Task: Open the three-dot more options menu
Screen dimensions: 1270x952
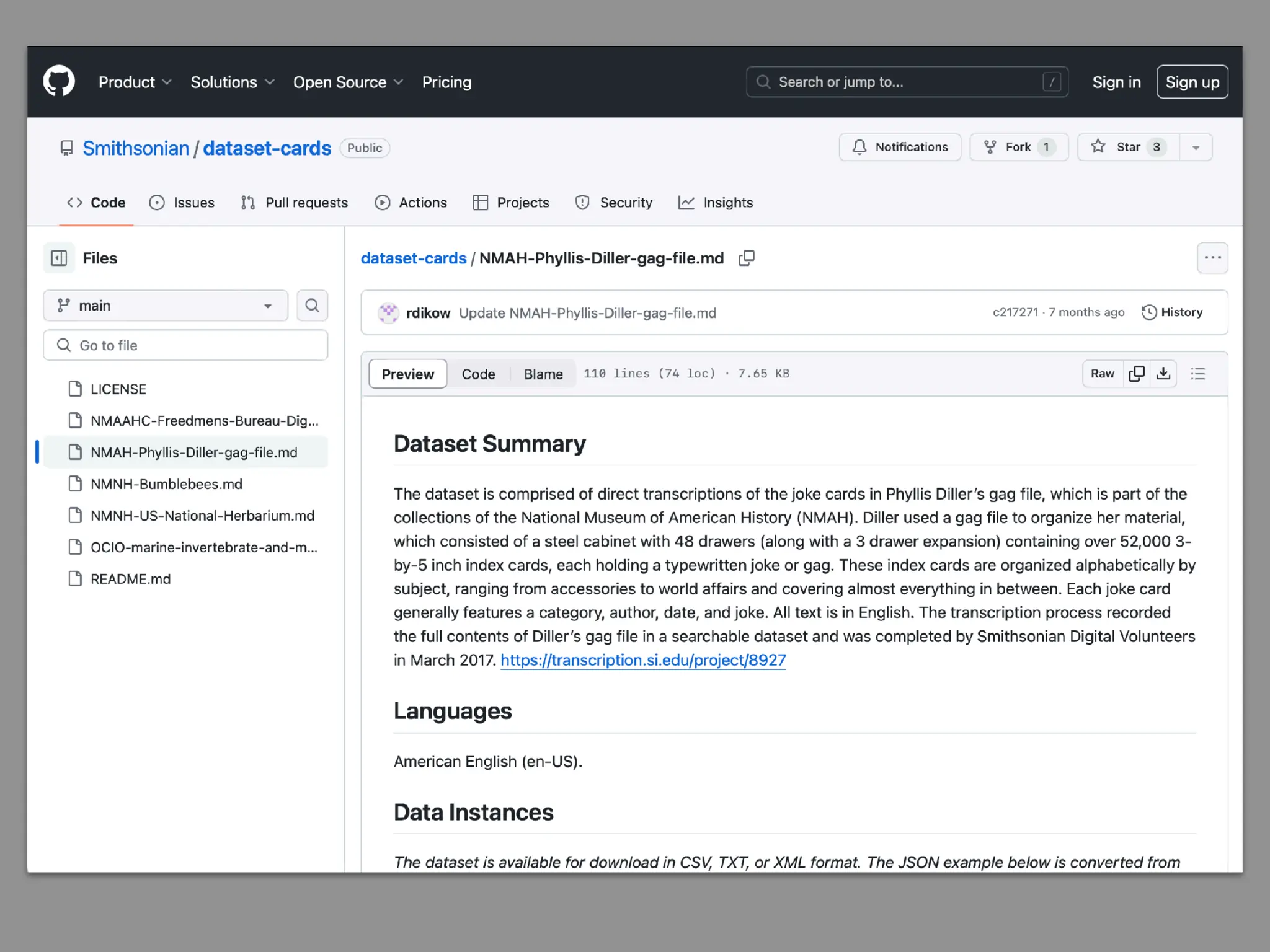Action: click(1212, 258)
